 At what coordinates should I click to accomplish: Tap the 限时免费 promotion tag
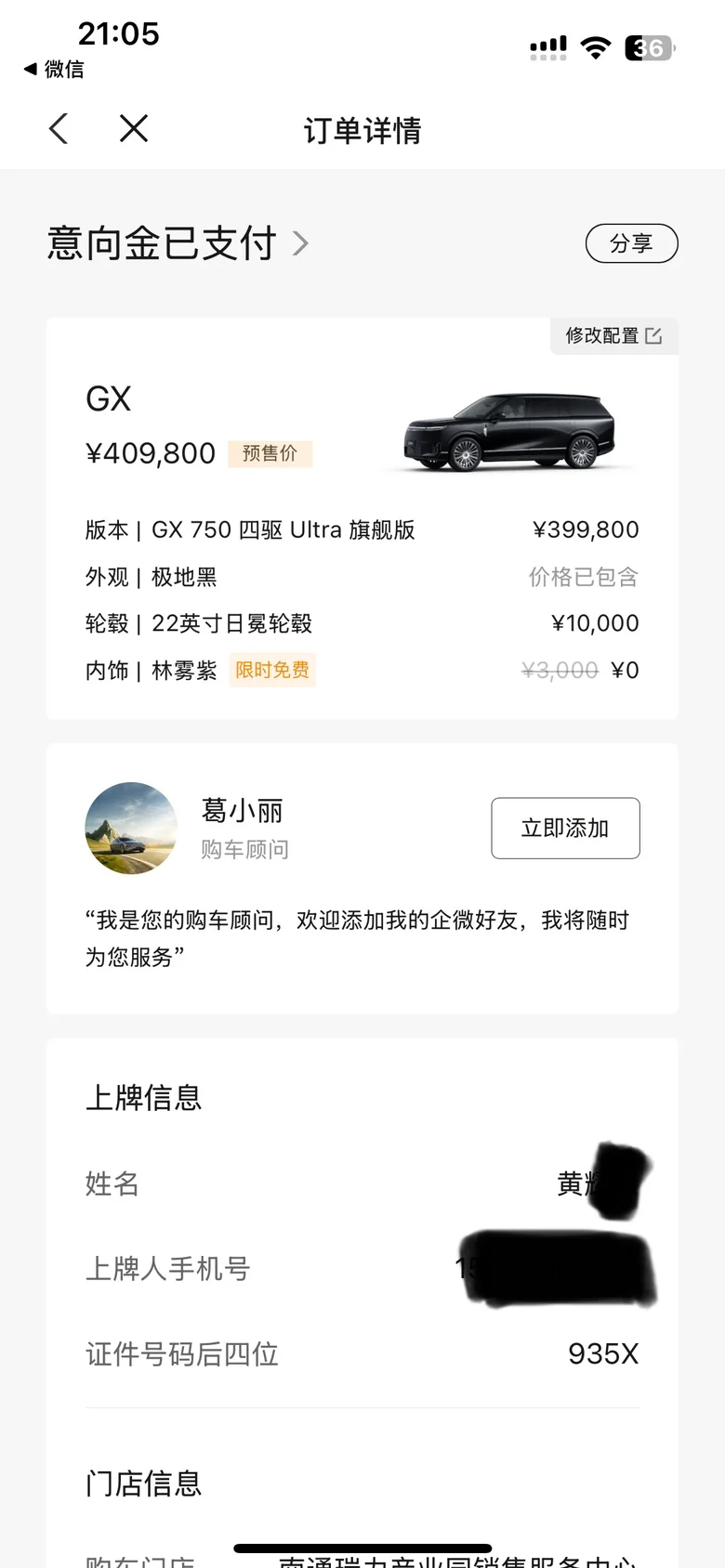272,670
